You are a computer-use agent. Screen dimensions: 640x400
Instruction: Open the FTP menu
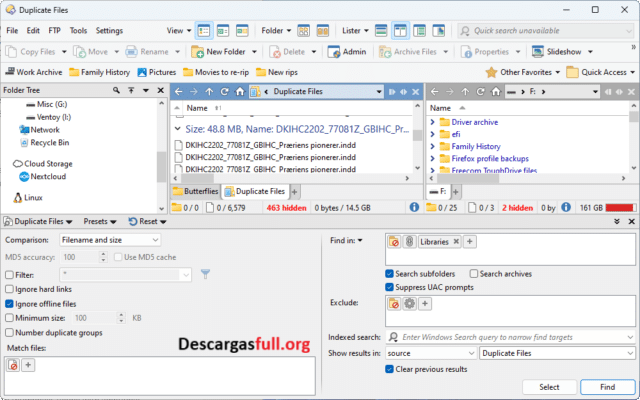coord(54,31)
